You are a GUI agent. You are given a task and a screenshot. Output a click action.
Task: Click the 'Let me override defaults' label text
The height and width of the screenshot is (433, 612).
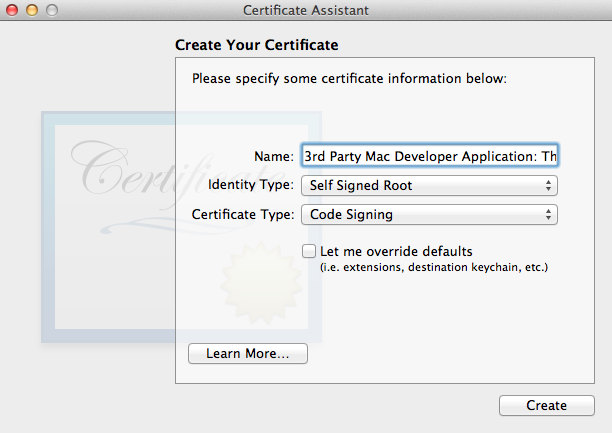[396, 251]
